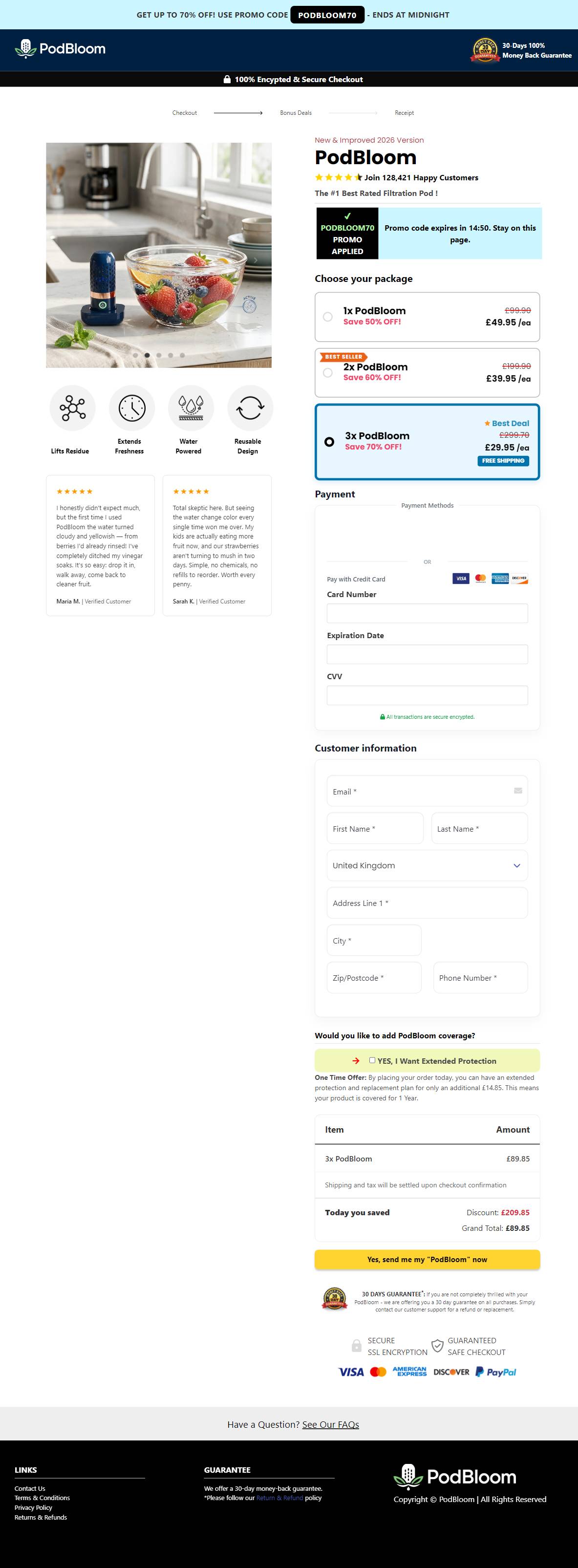Click the Water Powered droplets icon
The height and width of the screenshot is (1568, 578).
click(x=191, y=408)
